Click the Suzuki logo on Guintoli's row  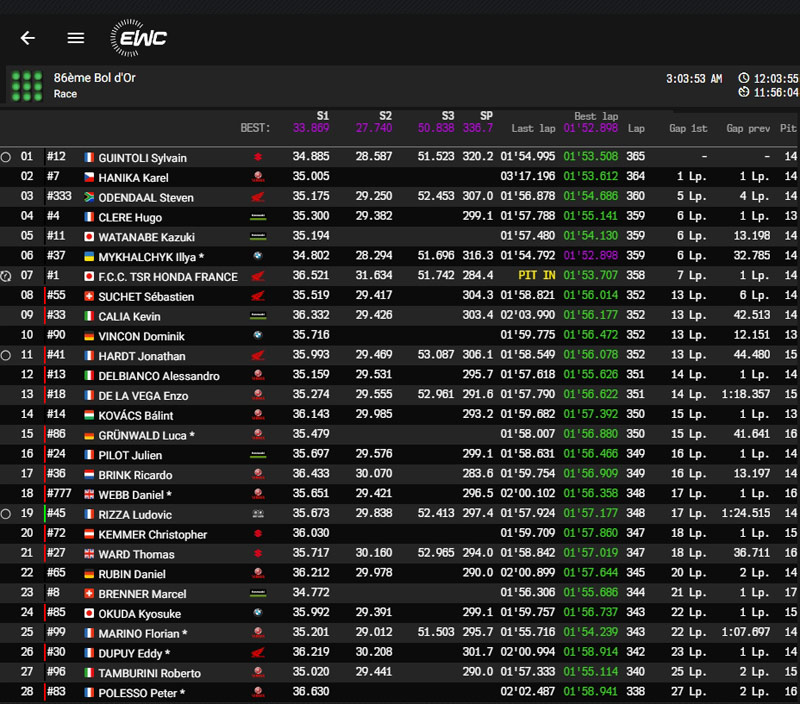pos(258,158)
